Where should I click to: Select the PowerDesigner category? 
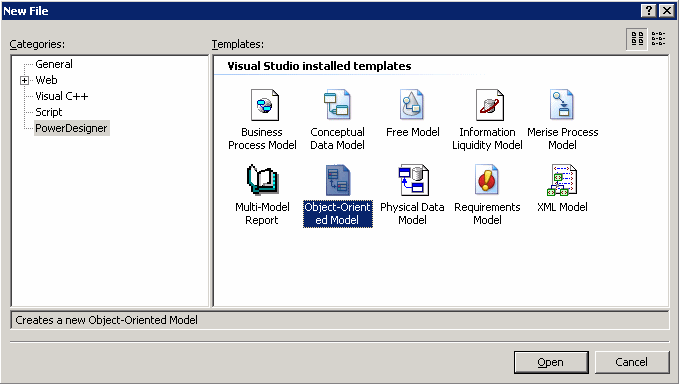click(x=71, y=128)
